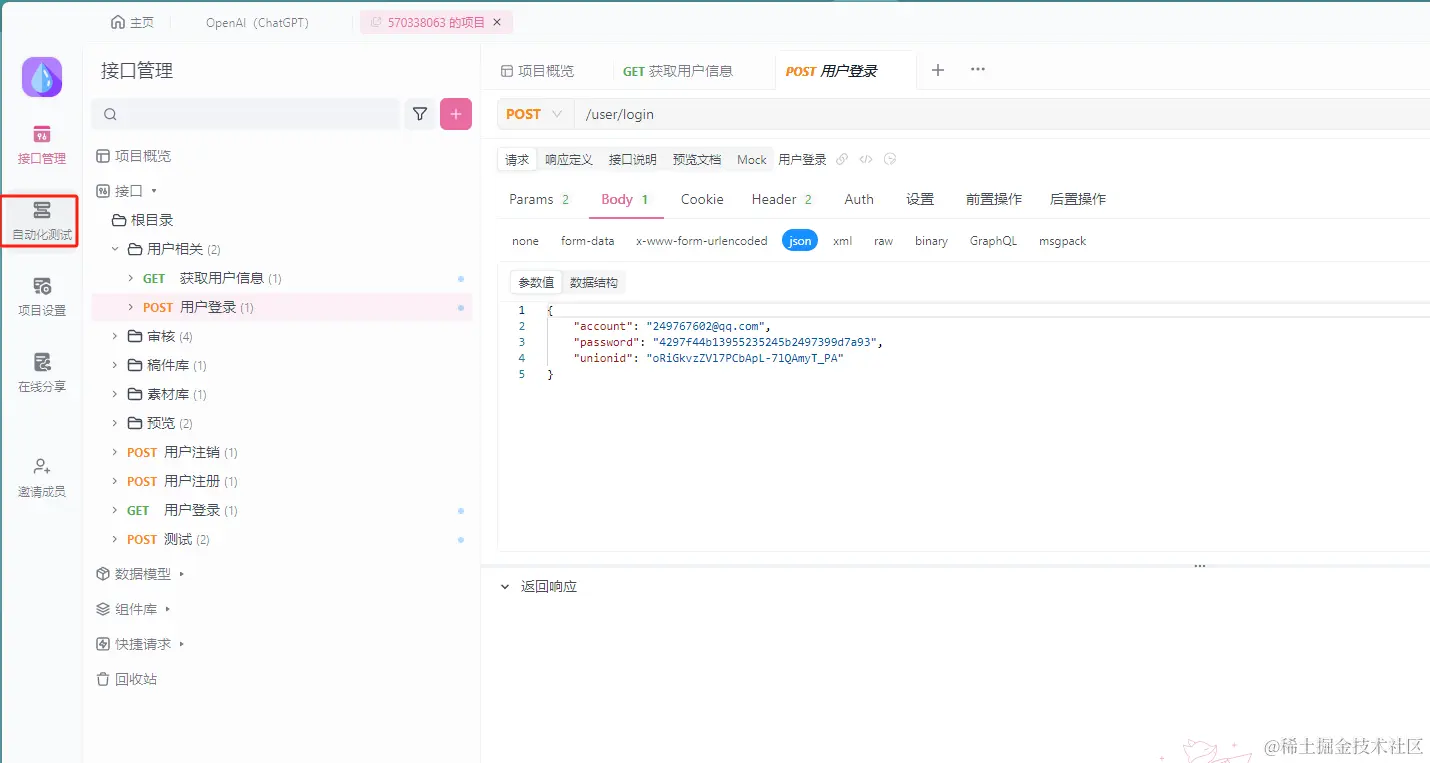Click the /user/login URL field
1430x763 pixels.
(x=1002, y=114)
